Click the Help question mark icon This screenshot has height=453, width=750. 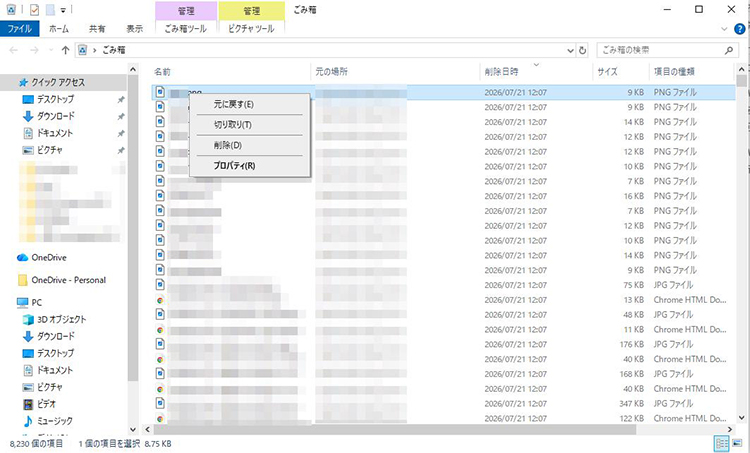click(739, 29)
